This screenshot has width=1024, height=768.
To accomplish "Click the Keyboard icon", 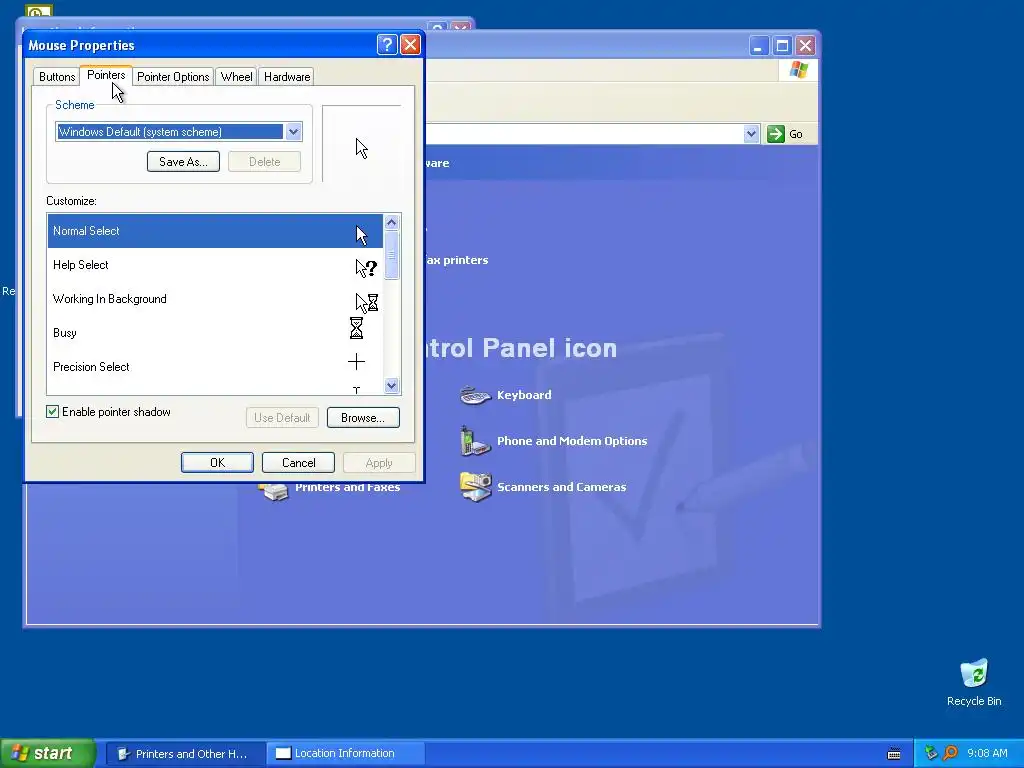I will coord(475,394).
